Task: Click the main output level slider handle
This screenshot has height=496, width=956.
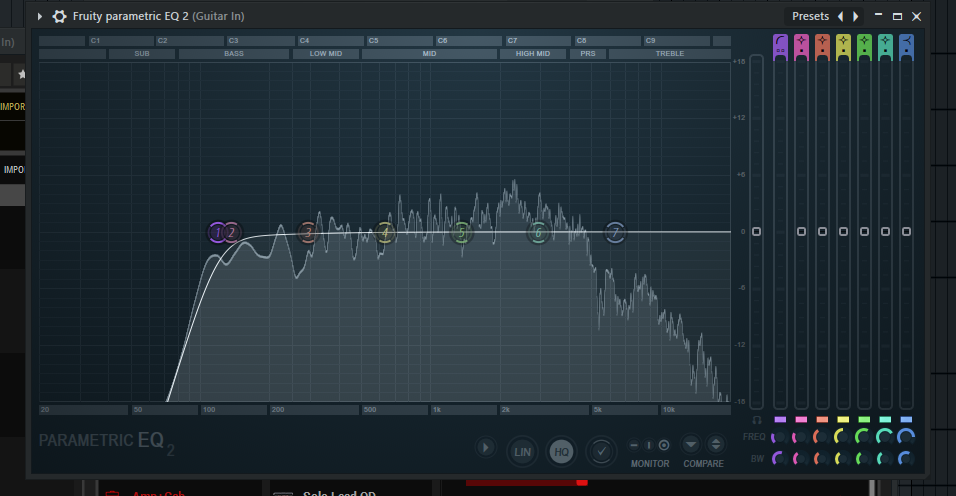Action: tap(756, 232)
